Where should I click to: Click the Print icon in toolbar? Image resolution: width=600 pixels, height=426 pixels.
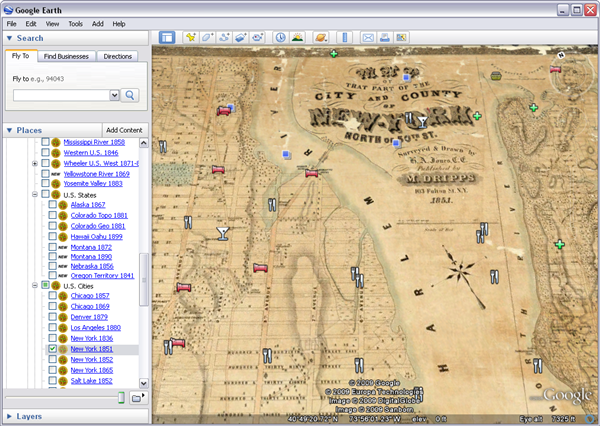click(x=385, y=38)
